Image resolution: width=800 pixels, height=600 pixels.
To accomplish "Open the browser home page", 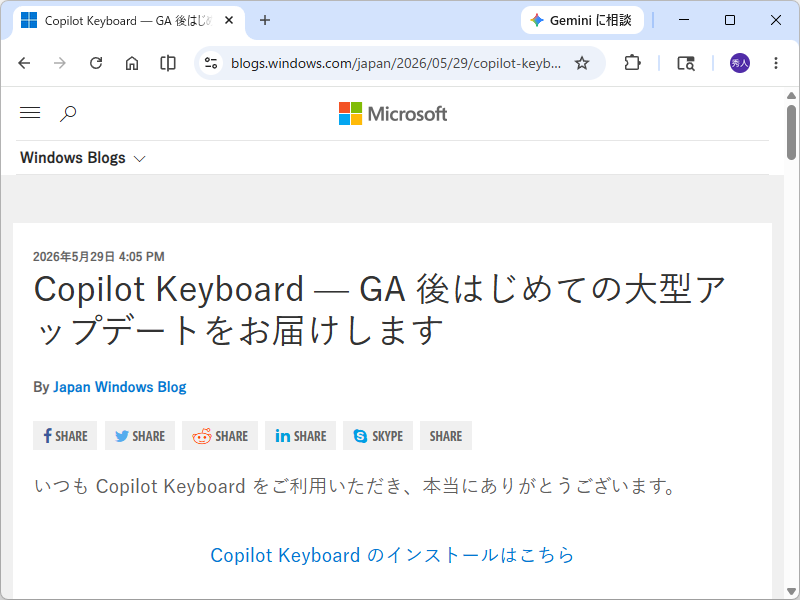I will (x=132, y=63).
